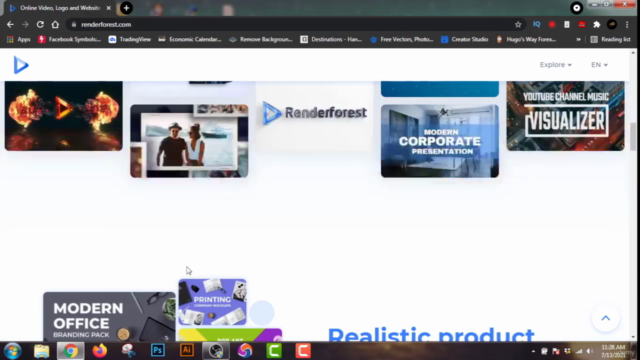Viewport: 640px width, 360px height.
Task: Open Remove Background bookmark
Action: click(x=261, y=39)
